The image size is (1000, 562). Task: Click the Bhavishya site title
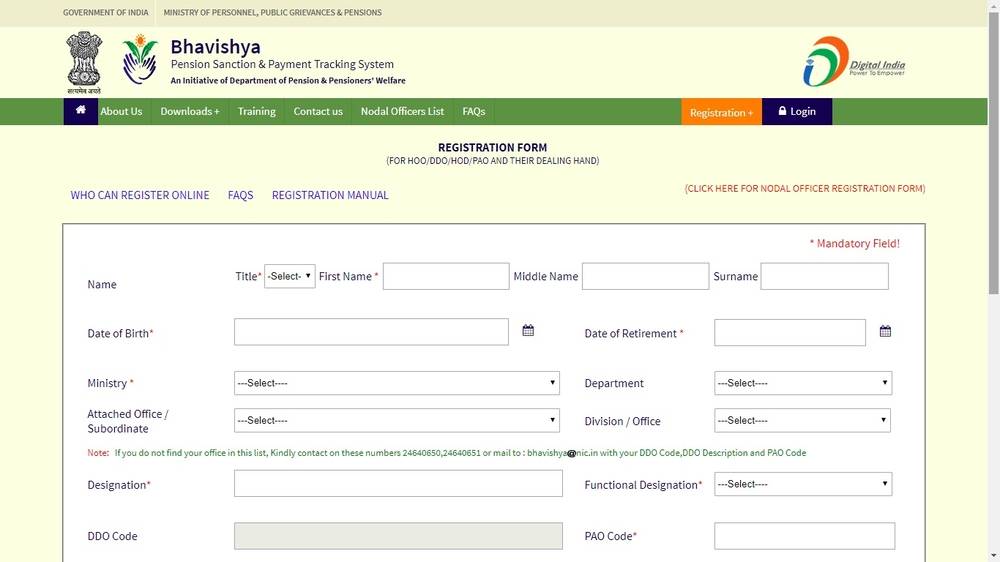pos(216,47)
